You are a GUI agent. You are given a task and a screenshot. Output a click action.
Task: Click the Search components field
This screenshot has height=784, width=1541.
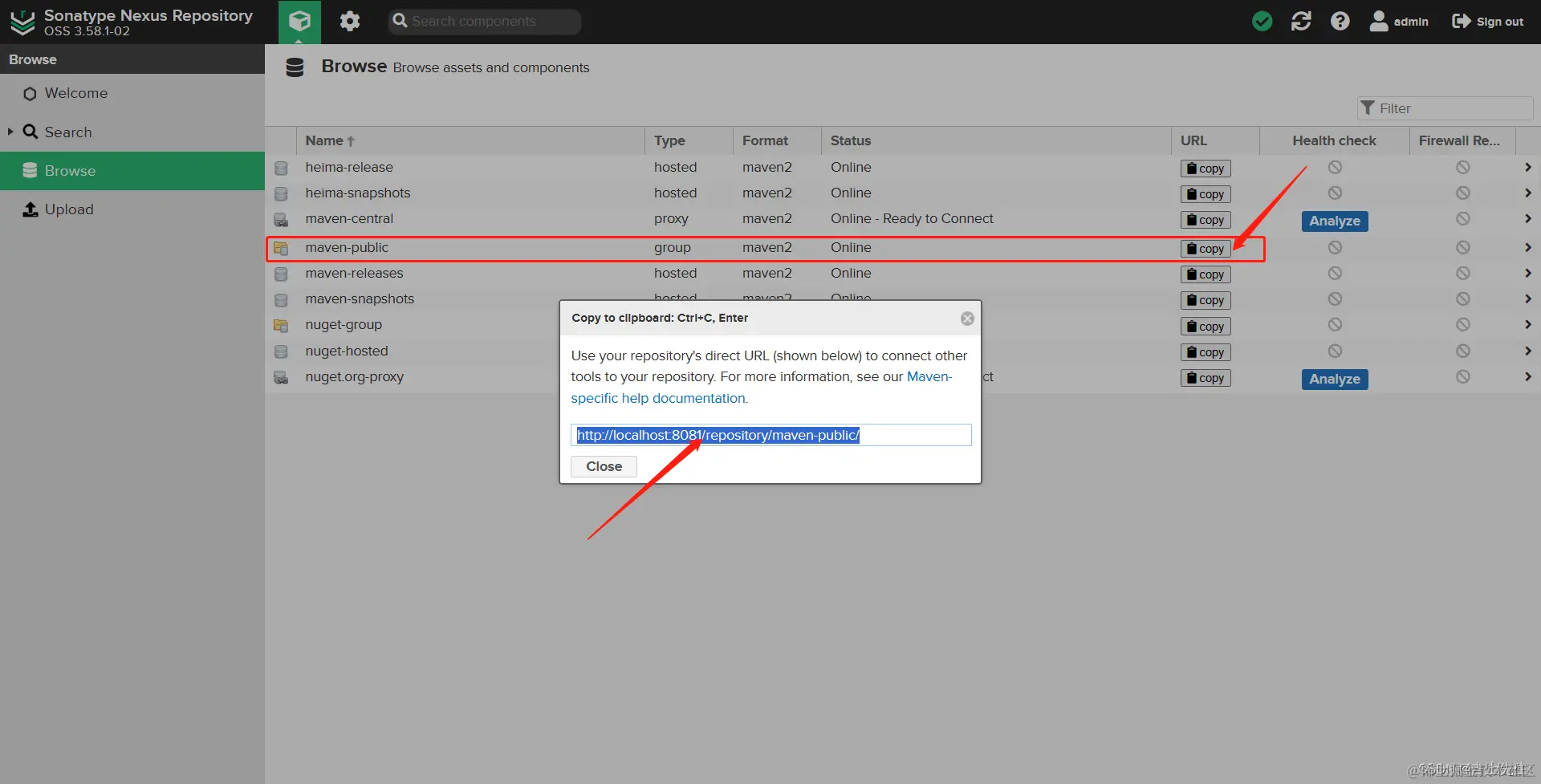click(485, 22)
